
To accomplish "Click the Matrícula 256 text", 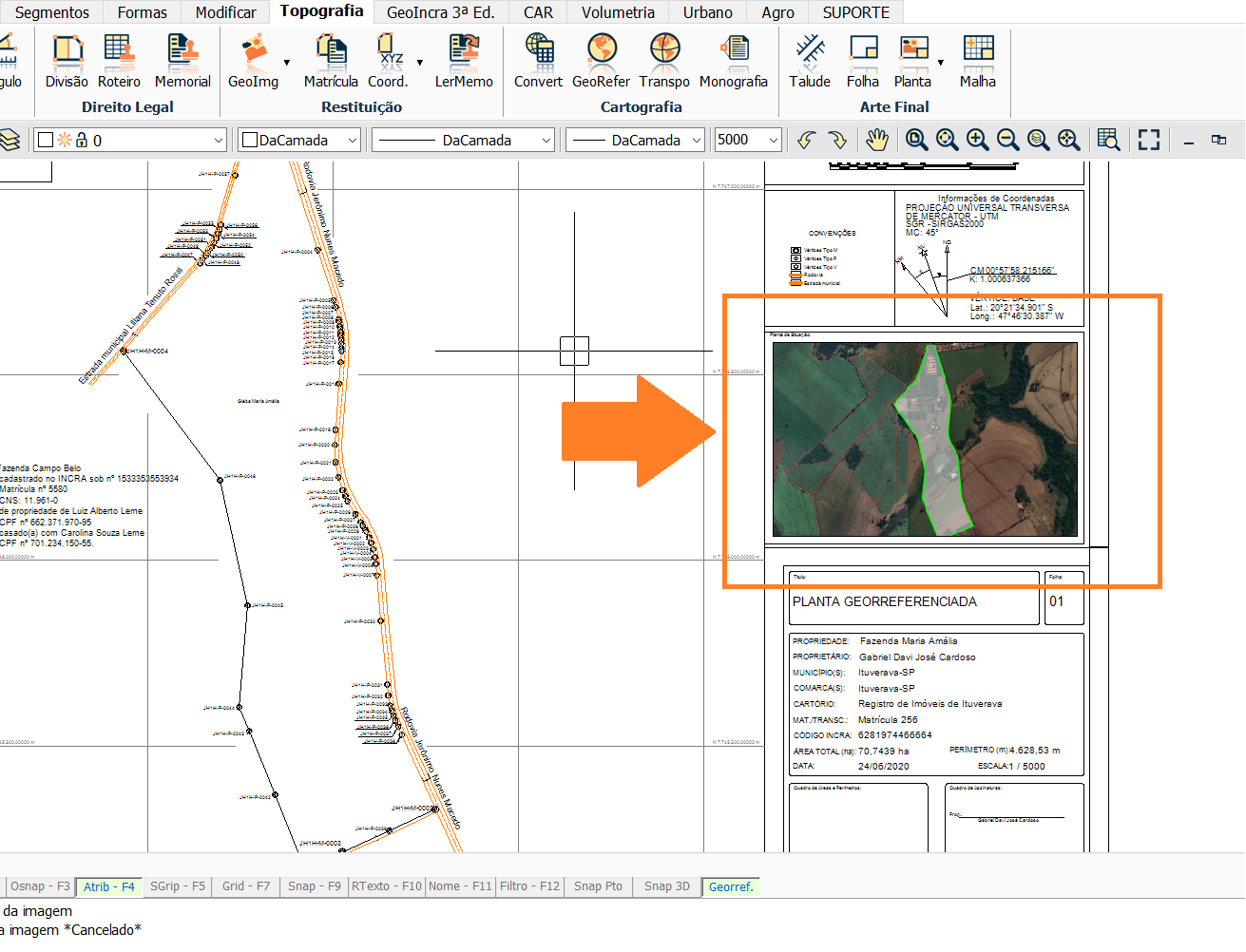I will click(x=888, y=719).
